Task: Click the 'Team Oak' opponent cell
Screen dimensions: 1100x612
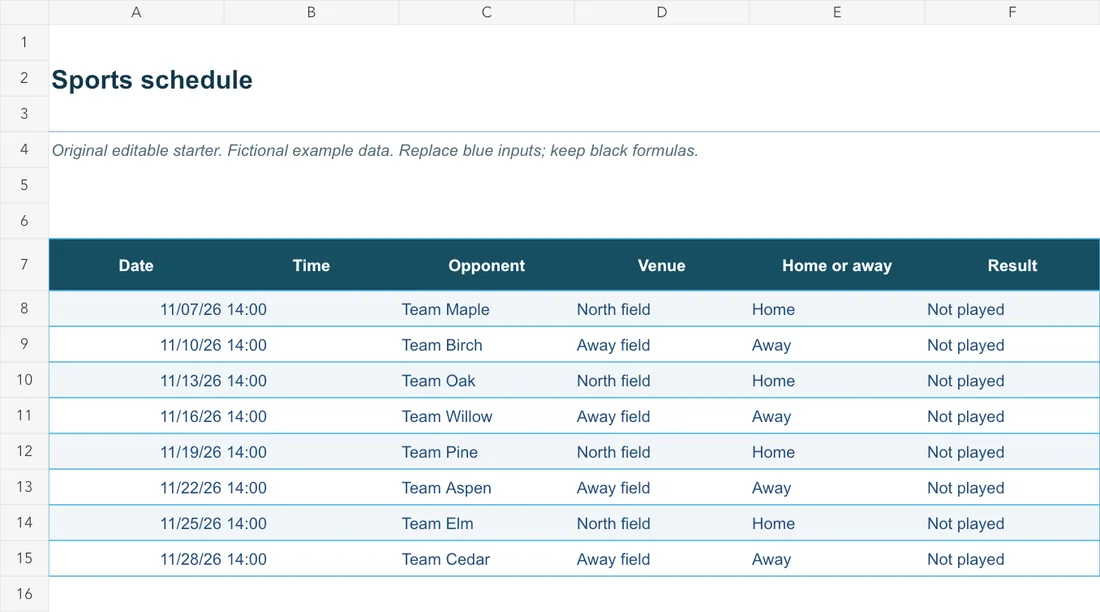Action: [x=486, y=381]
